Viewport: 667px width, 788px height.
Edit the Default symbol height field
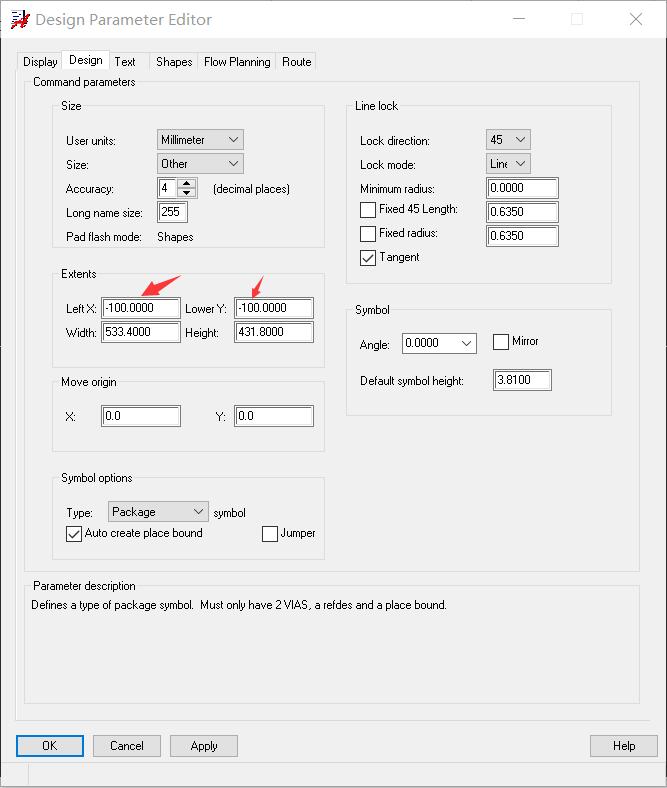coord(522,380)
